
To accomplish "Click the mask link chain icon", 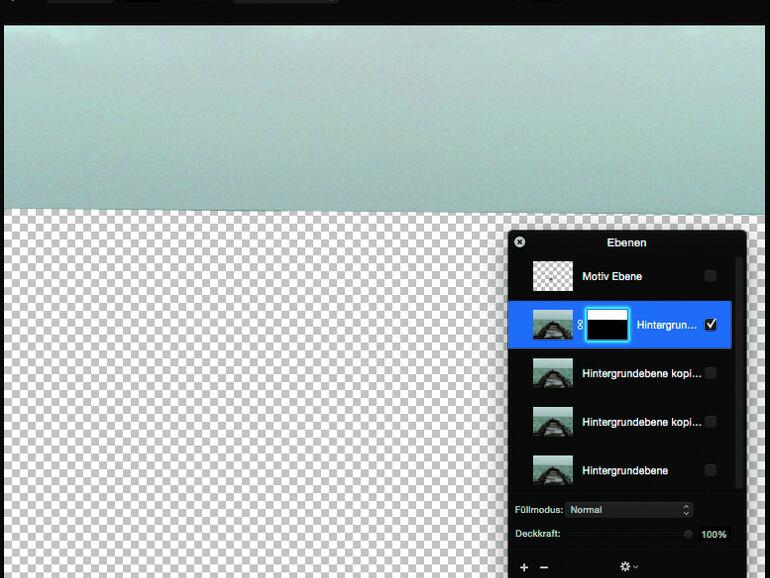I will (x=580, y=325).
